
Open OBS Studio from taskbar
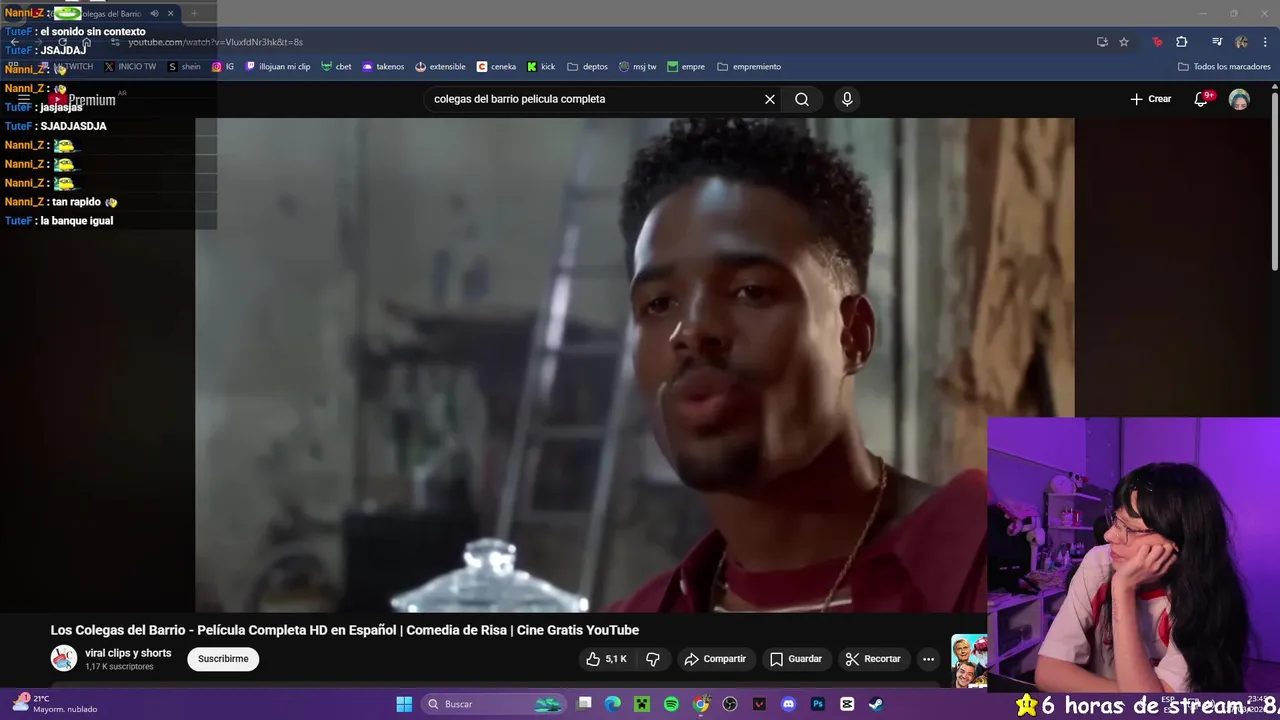(x=730, y=704)
